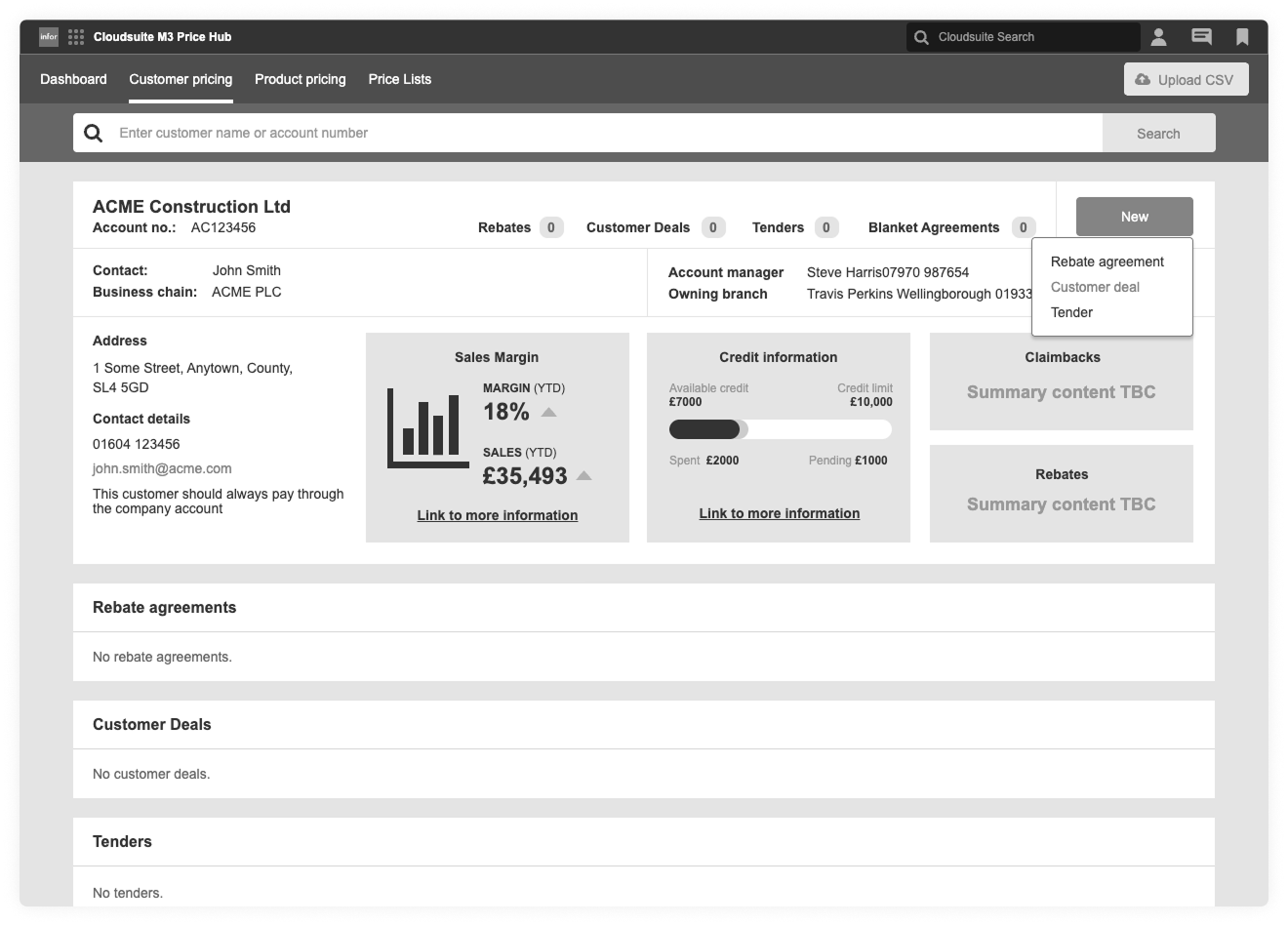Choose Rebate agreement from New menu

[1107, 262]
